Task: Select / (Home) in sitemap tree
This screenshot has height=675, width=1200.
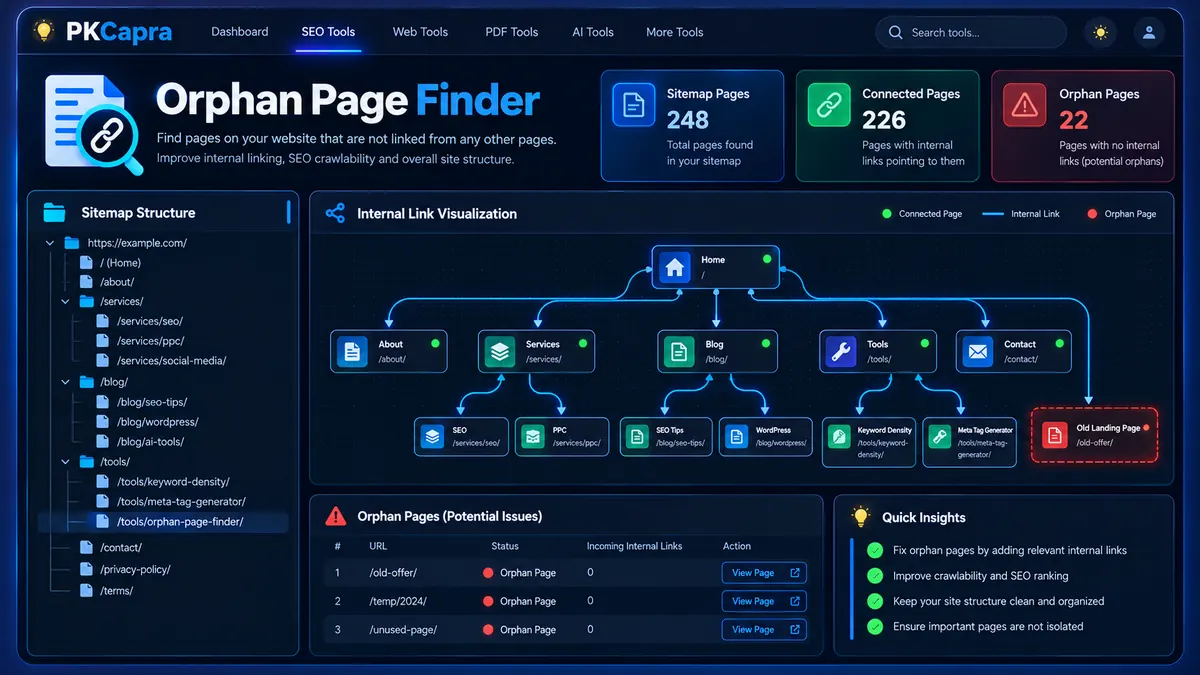Action: pyautogui.click(x=120, y=262)
